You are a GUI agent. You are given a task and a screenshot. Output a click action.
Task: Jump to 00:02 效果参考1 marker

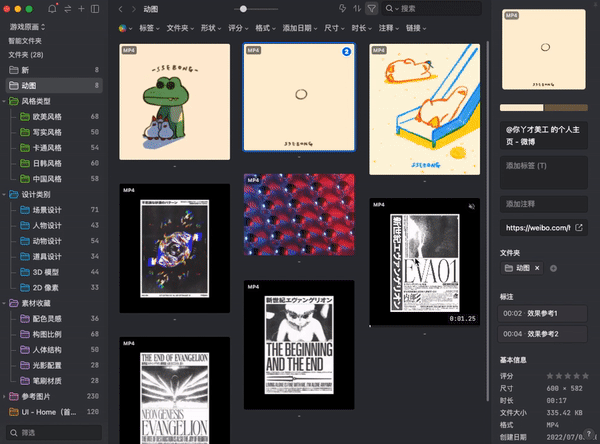click(543, 313)
